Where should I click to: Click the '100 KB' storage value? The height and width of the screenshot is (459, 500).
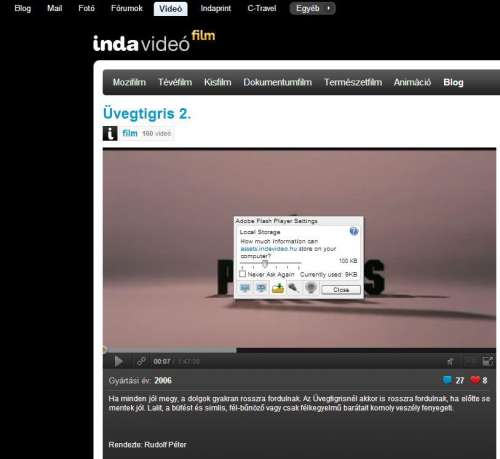coord(348,261)
